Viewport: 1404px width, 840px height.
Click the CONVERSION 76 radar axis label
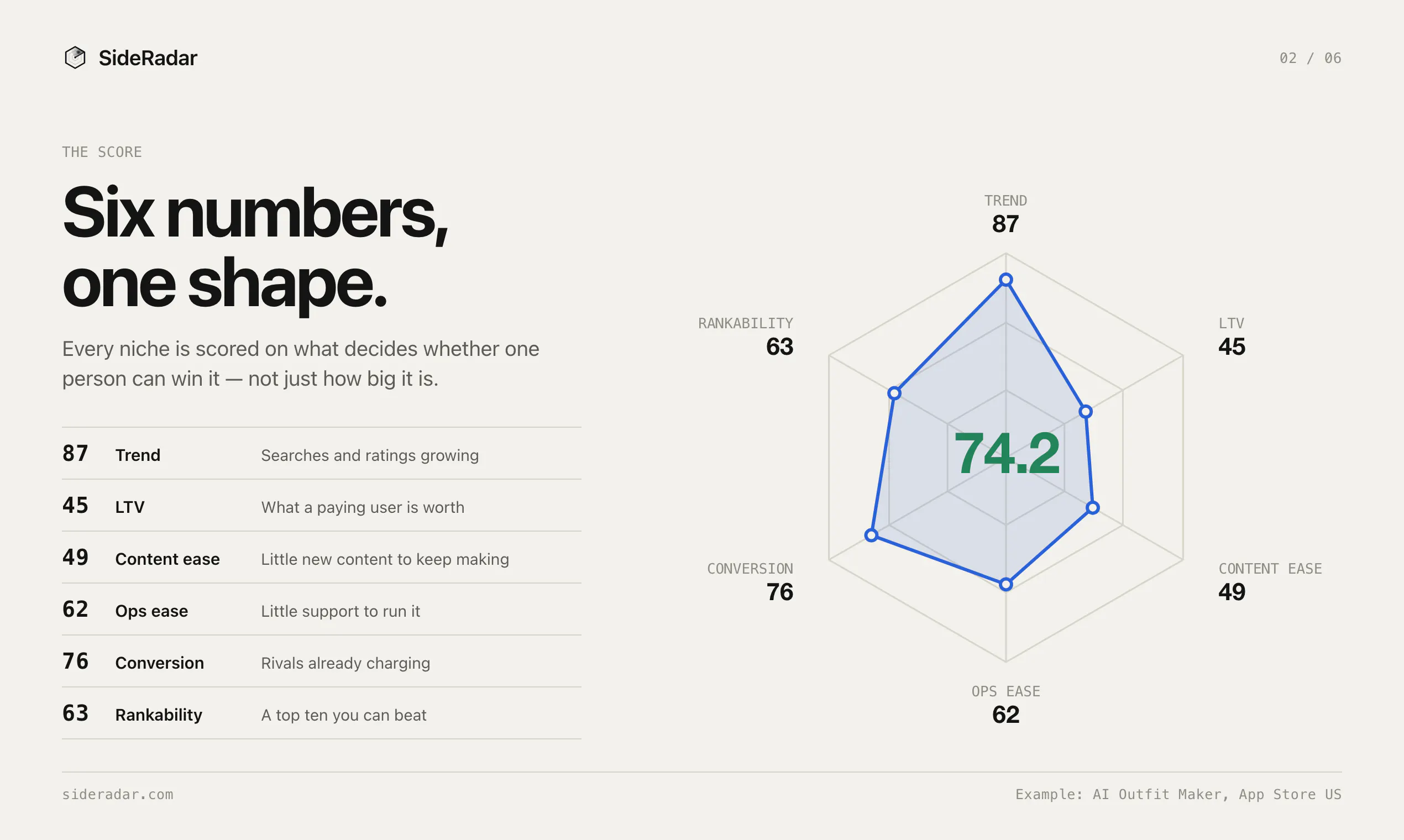(750, 582)
